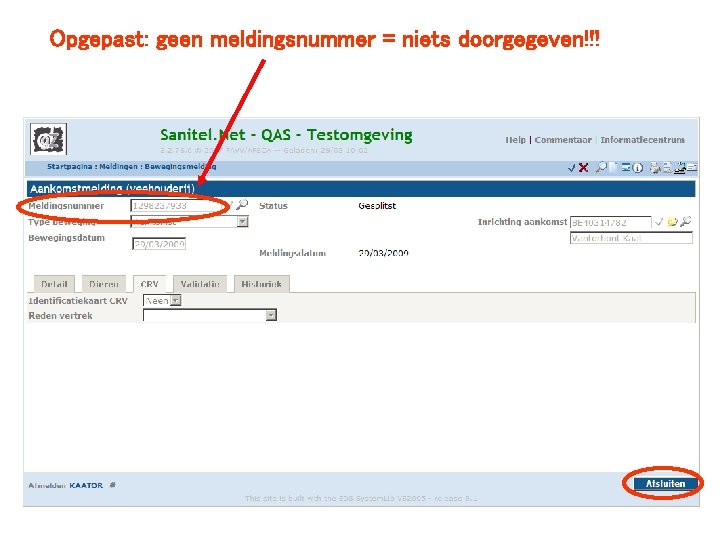Click the 'Identificatiekaart CRV' label

78,301
